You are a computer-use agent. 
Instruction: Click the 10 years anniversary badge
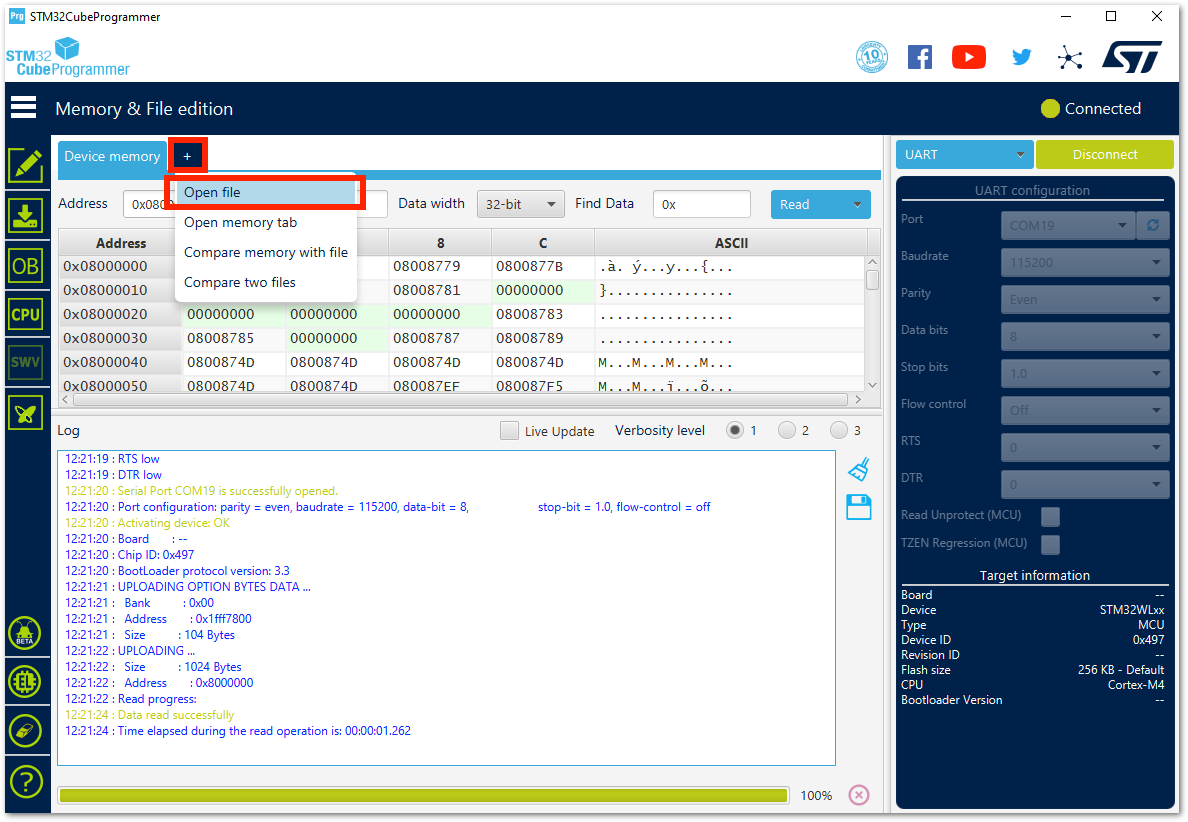coord(871,57)
